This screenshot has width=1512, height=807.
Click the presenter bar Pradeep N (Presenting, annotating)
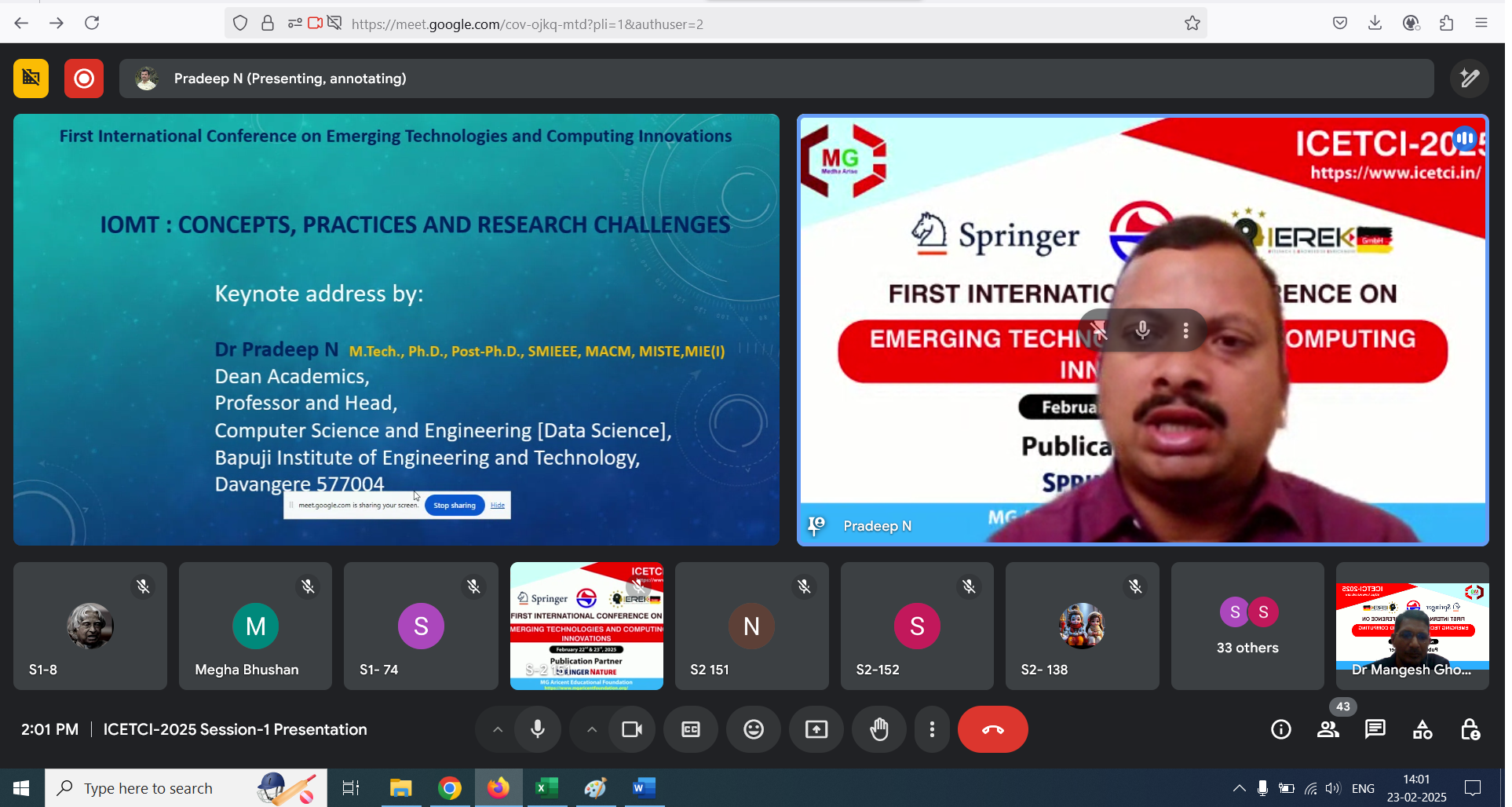point(776,79)
